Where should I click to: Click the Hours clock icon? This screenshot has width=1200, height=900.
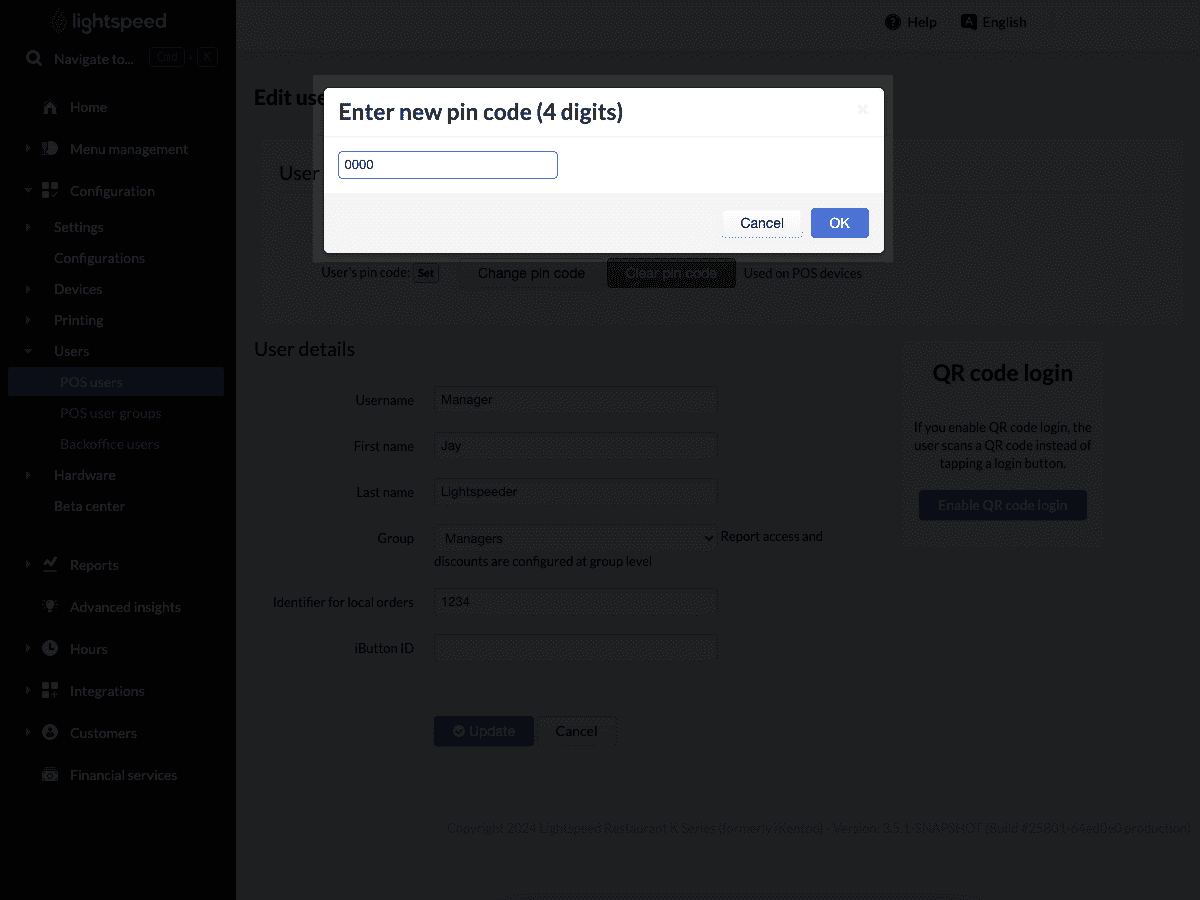pos(50,649)
